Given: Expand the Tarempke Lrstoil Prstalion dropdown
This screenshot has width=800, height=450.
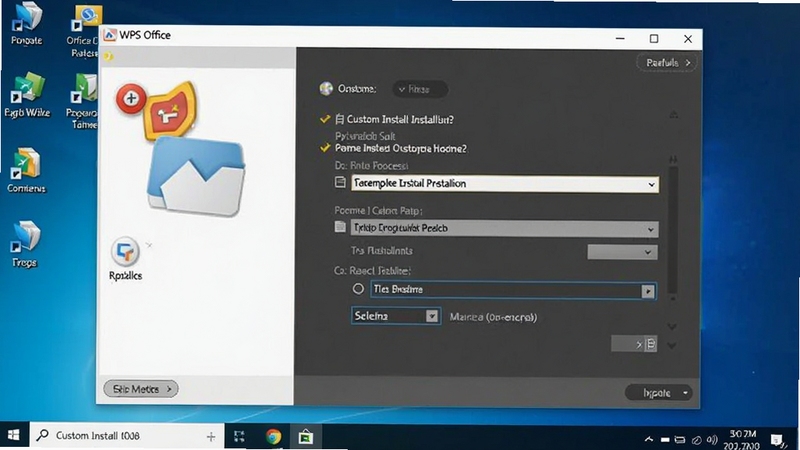Looking at the screenshot, I should pos(505,184).
